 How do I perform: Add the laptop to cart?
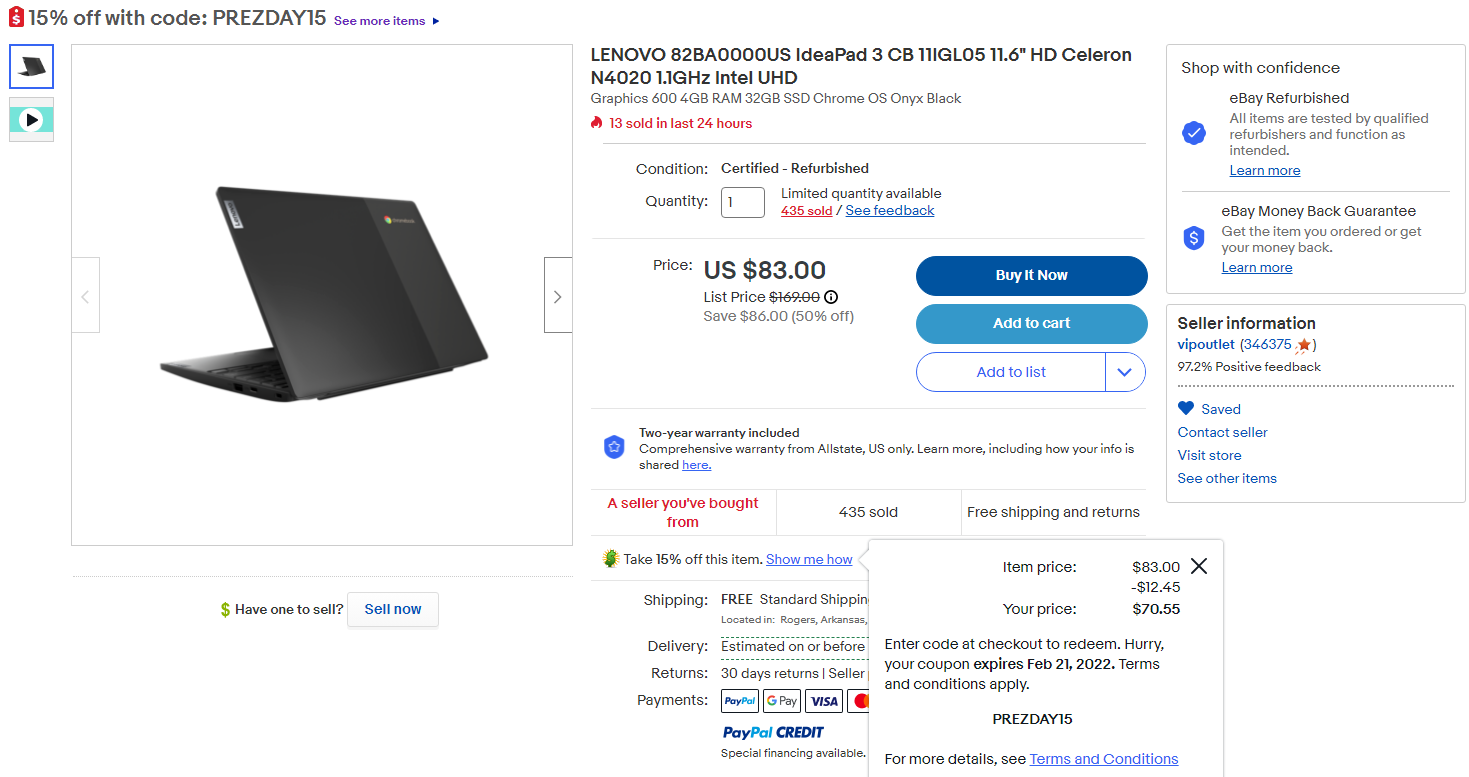[1031, 324]
